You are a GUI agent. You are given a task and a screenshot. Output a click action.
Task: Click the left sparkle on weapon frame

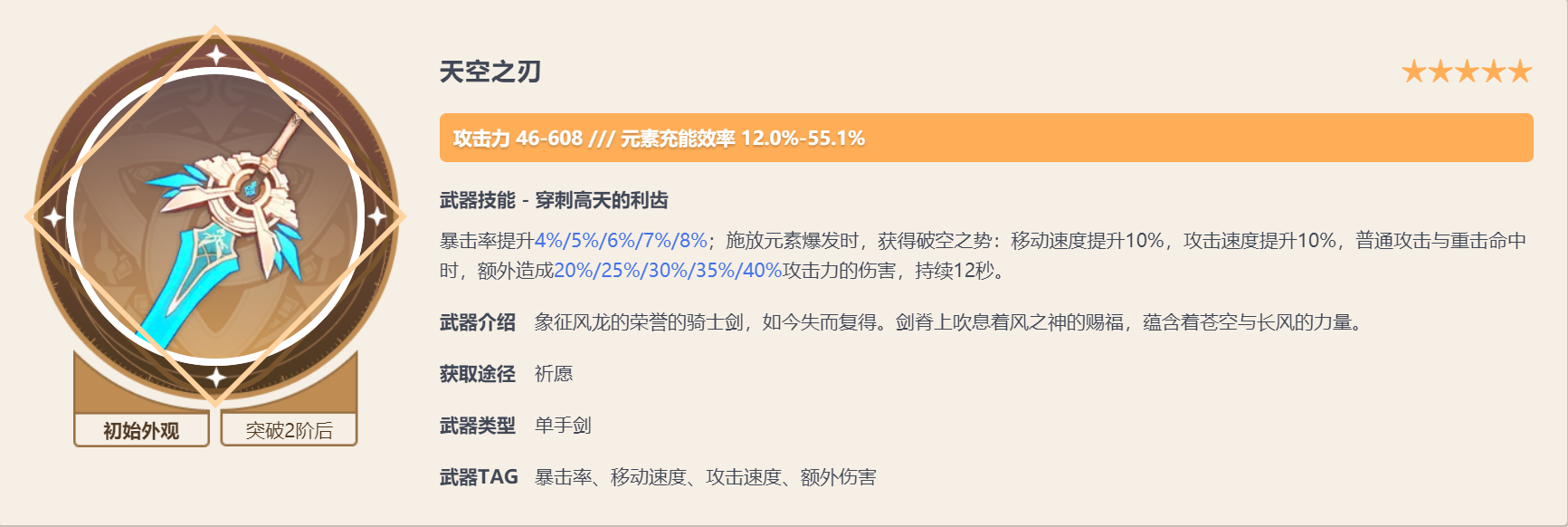tap(53, 217)
